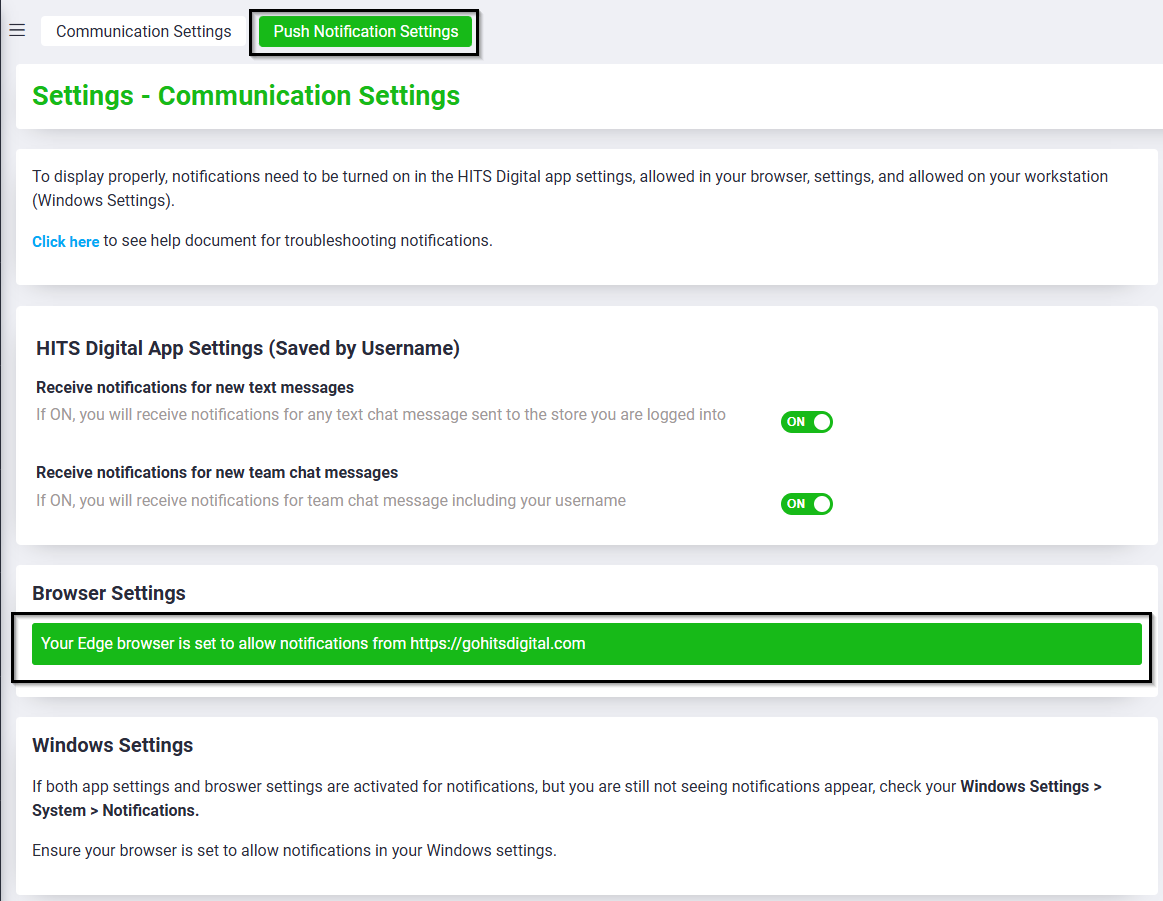1163x901 pixels.
Task: Open the hamburger navigation menu
Action: [17, 31]
